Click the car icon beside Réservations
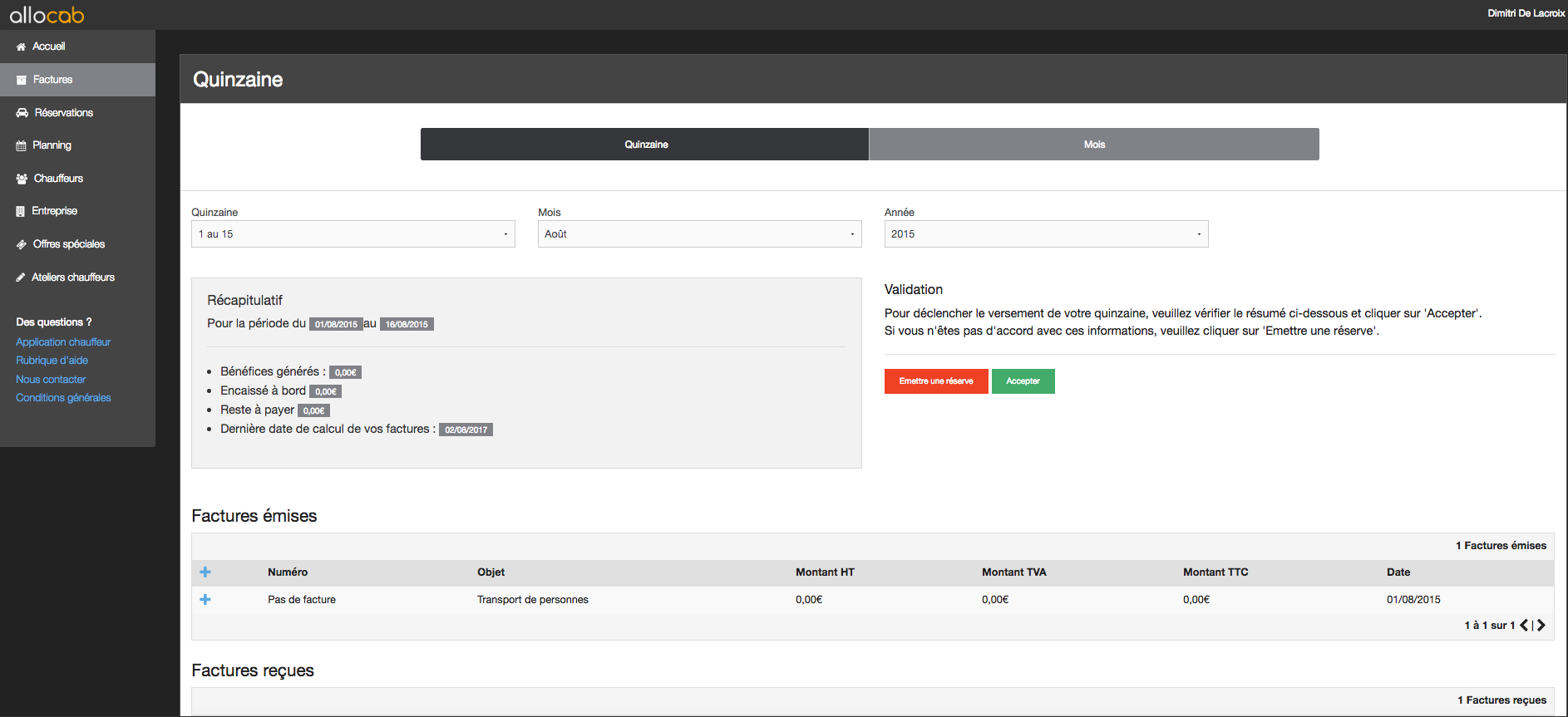This screenshot has width=1568, height=717. [x=22, y=113]
